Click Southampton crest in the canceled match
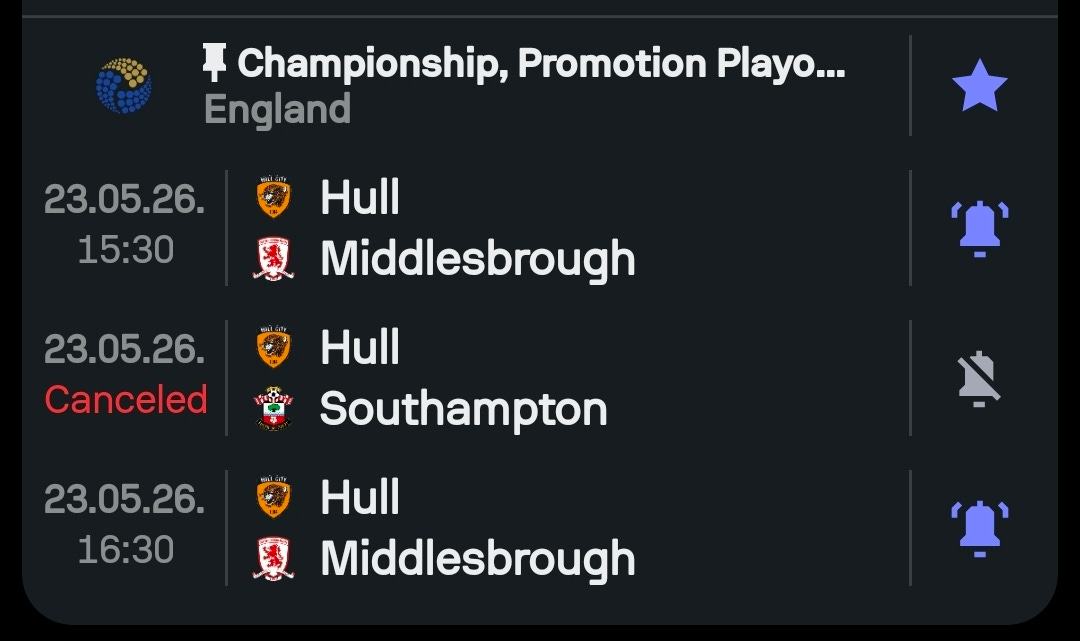Image resolution: width=1080 pixels, height=641 pixels. tap(273, 408)
